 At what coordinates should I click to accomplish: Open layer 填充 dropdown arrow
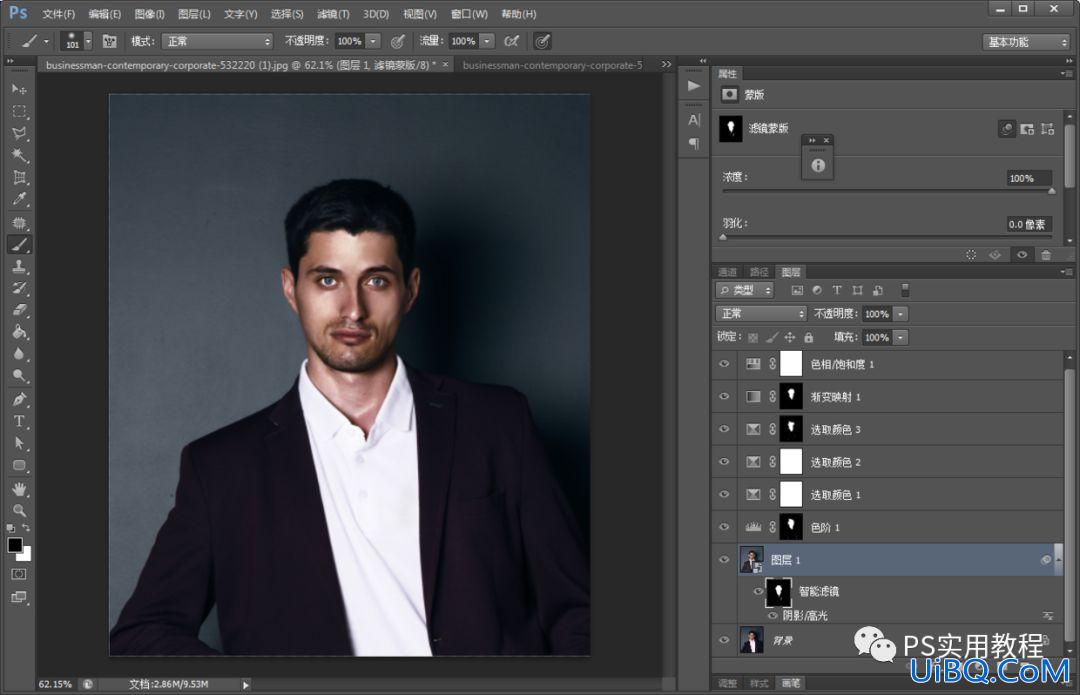pyautogui.click(x=900, y=338)
